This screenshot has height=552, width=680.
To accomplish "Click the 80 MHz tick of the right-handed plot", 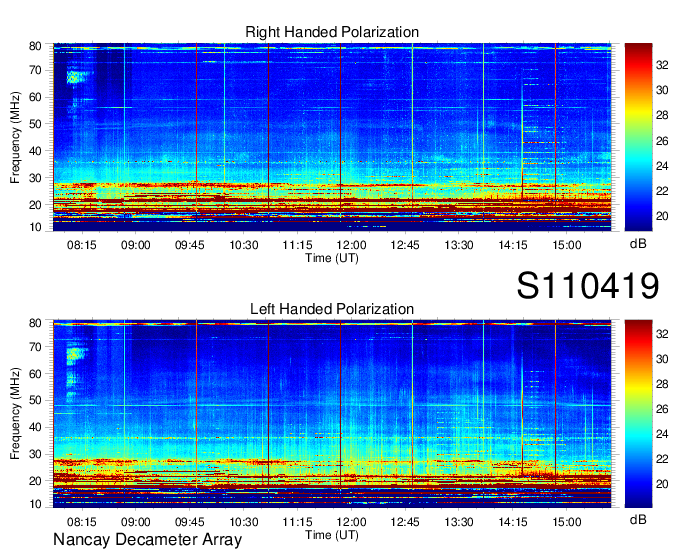I will pyautogui.click(x=35, y=46).
